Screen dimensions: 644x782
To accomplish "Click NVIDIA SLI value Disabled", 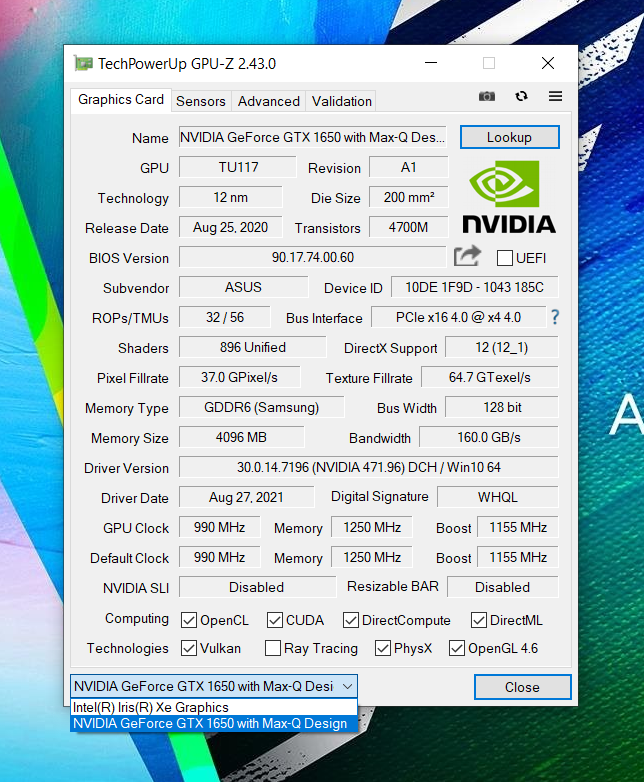I will (x=257, y=587).
